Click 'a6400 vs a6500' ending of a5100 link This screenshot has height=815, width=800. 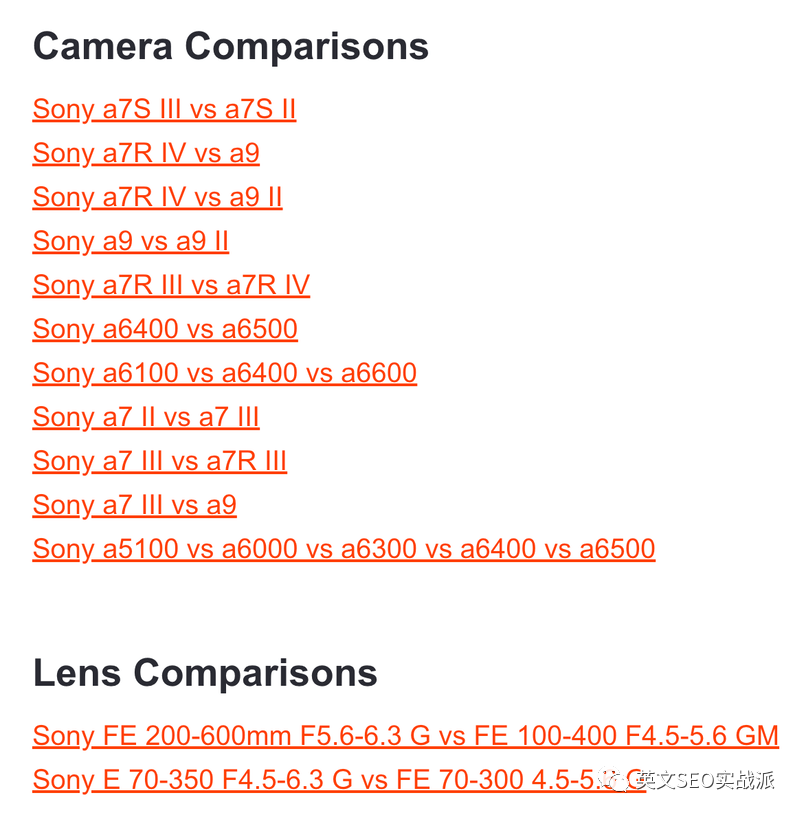[x=558, y=549]
